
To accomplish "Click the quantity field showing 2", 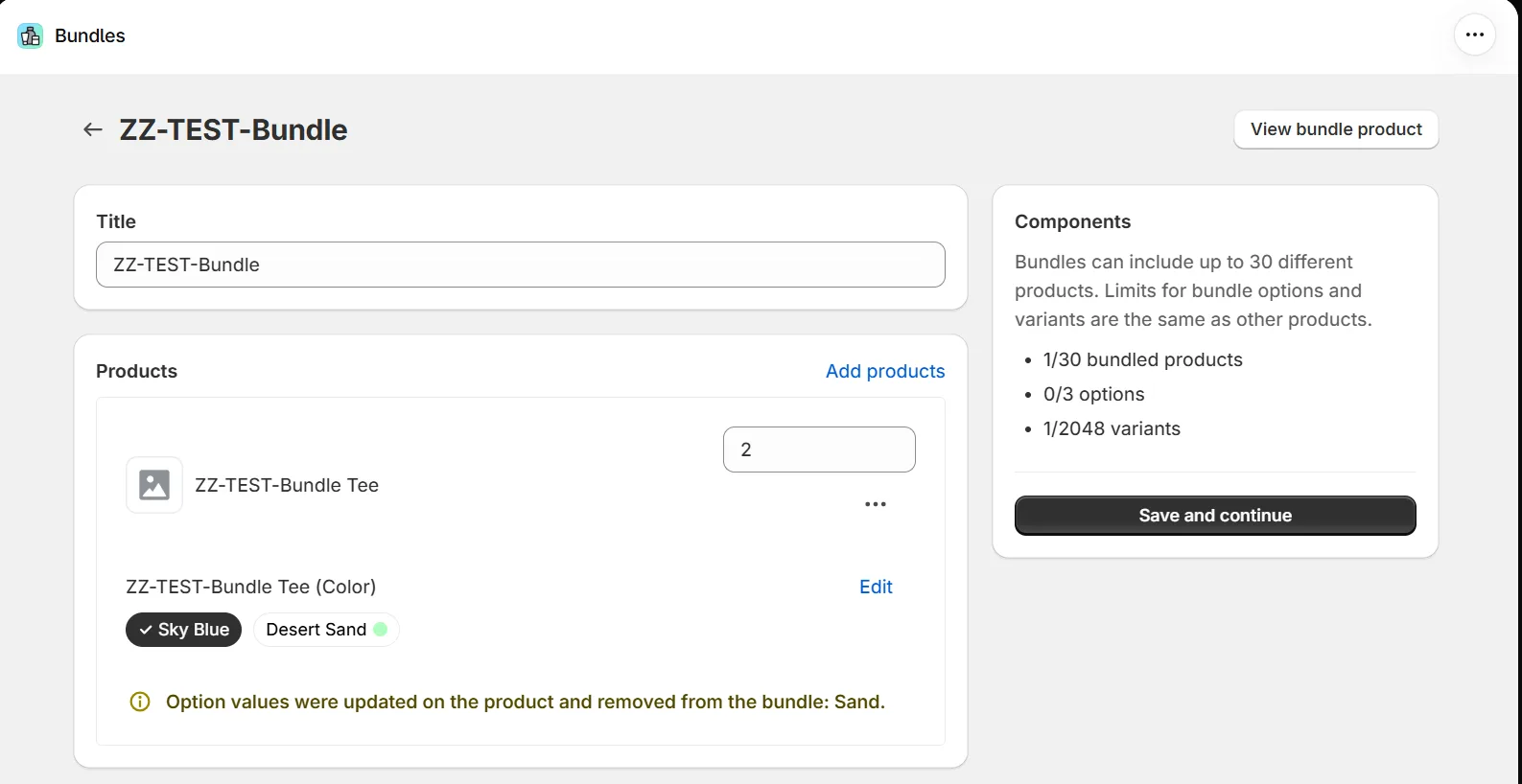I will pyautogui.click(x=819, y=450).
